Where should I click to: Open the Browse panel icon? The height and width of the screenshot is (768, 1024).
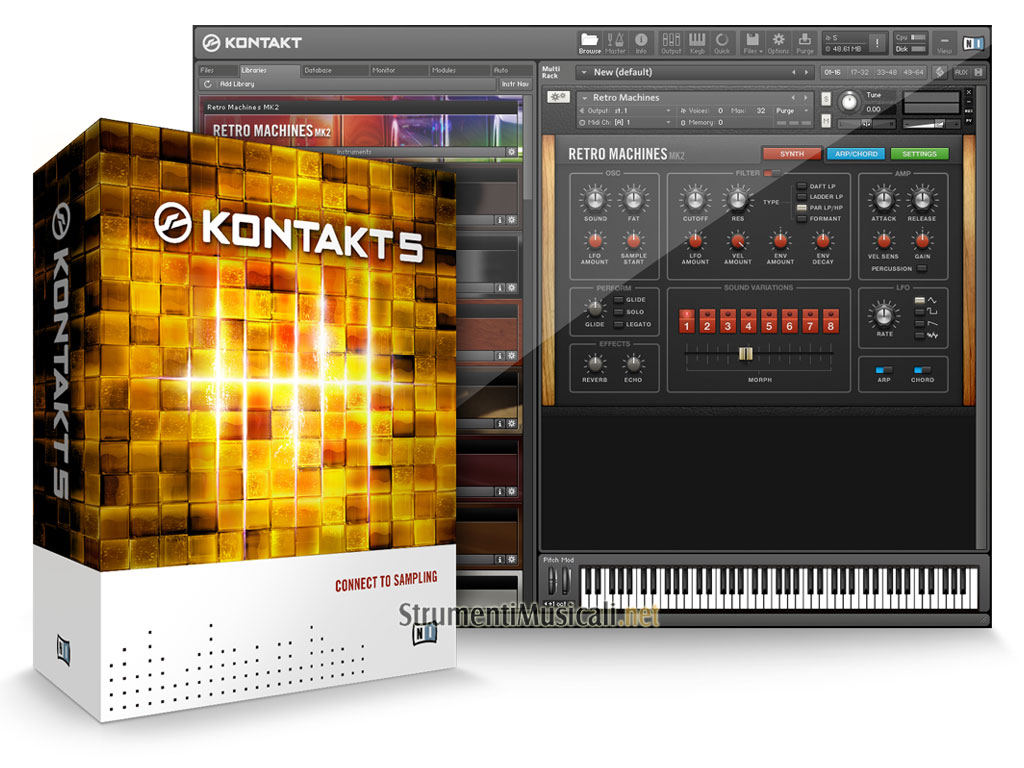(x=590, y=42)
